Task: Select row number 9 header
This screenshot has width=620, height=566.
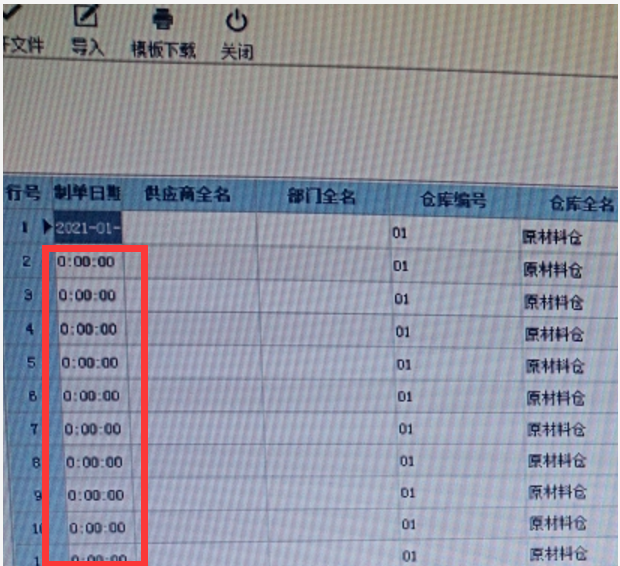Action: coord(37,495)
